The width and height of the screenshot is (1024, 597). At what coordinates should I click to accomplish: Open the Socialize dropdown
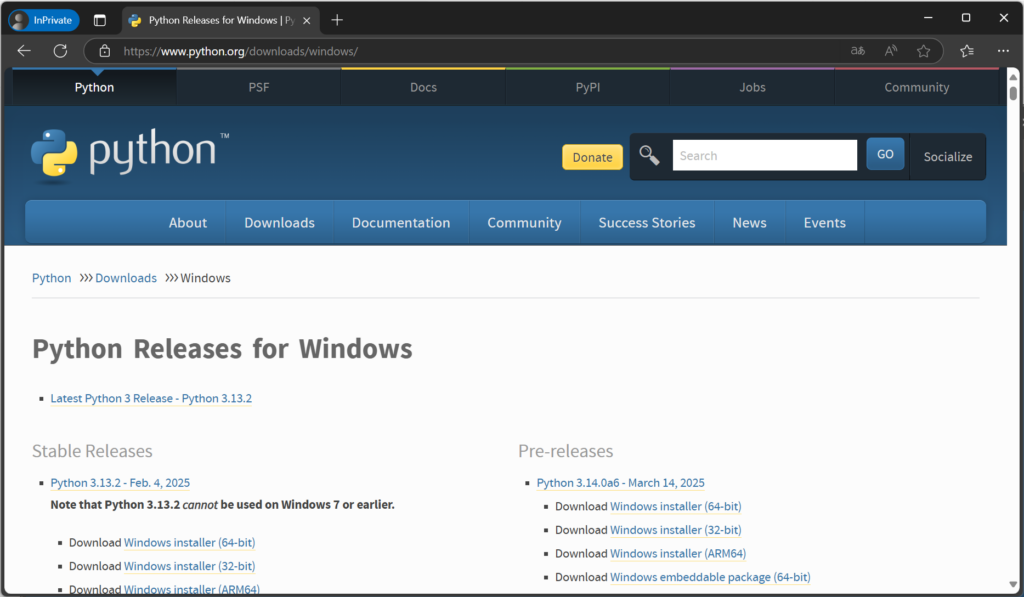947,157
